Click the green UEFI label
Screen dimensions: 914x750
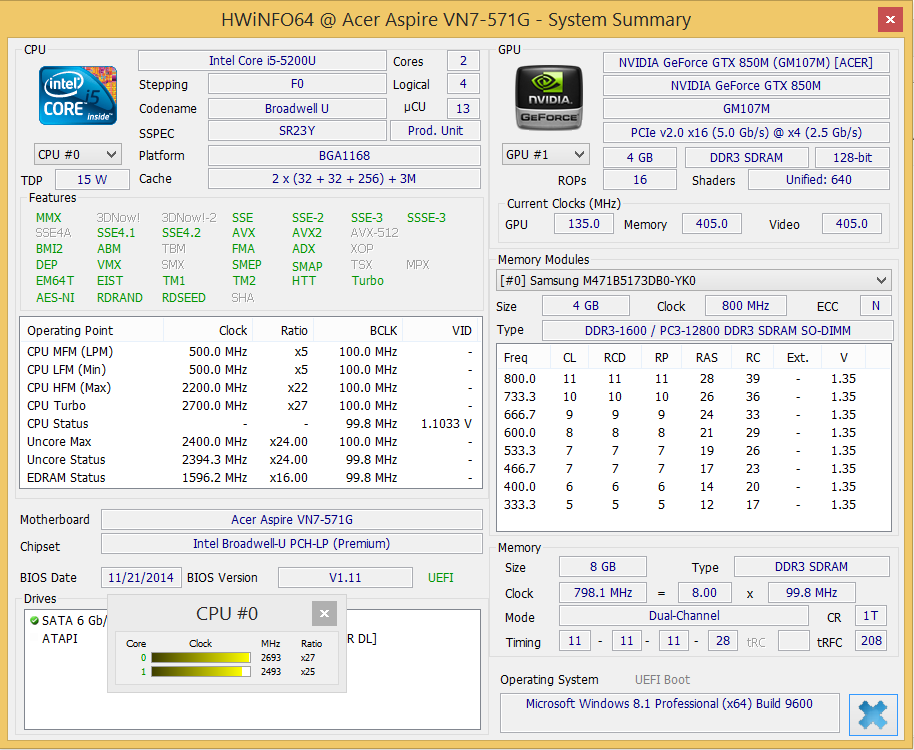coord(441,578)
